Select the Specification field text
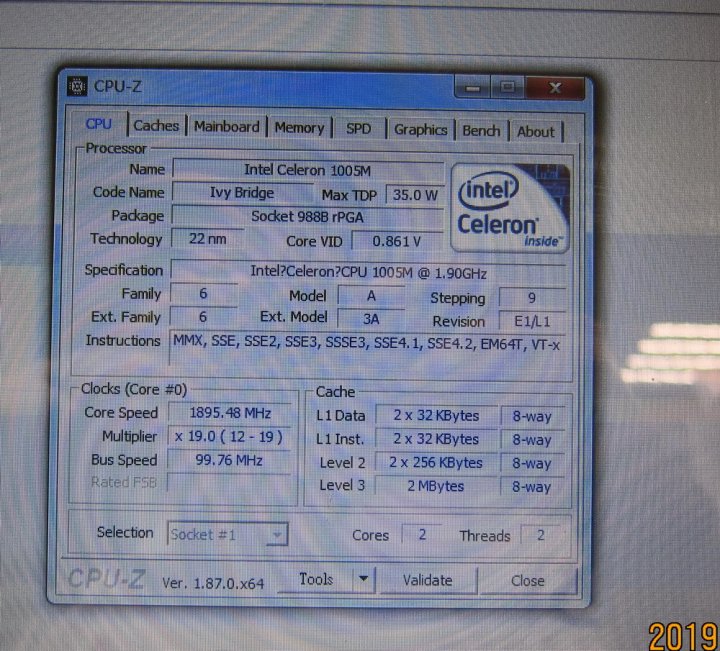Image resolution: width=720 pixels, height=651 pixels. (x=368, y=273)
